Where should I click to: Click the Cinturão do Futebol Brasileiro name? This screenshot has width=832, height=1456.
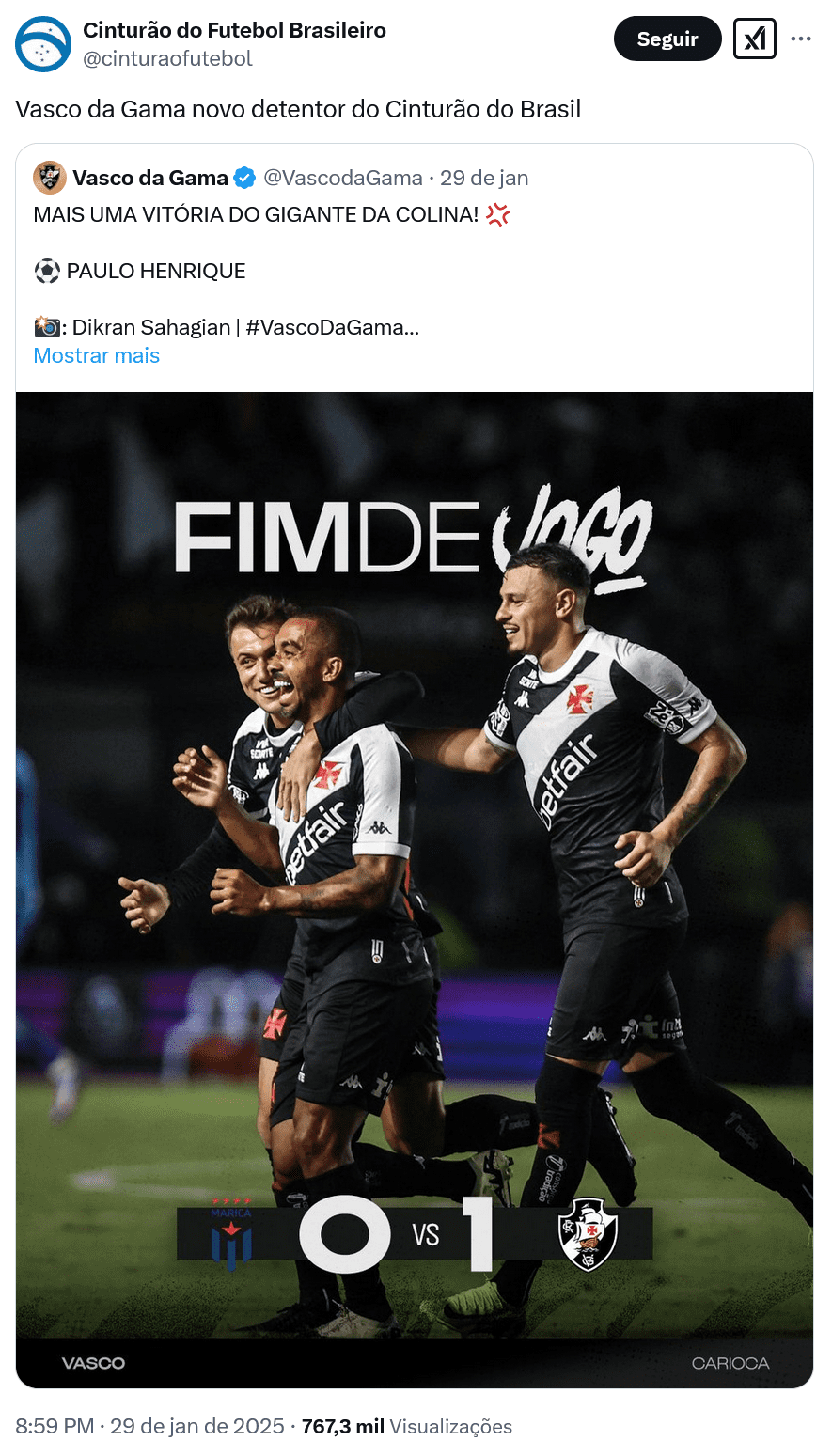pos(234,30)
